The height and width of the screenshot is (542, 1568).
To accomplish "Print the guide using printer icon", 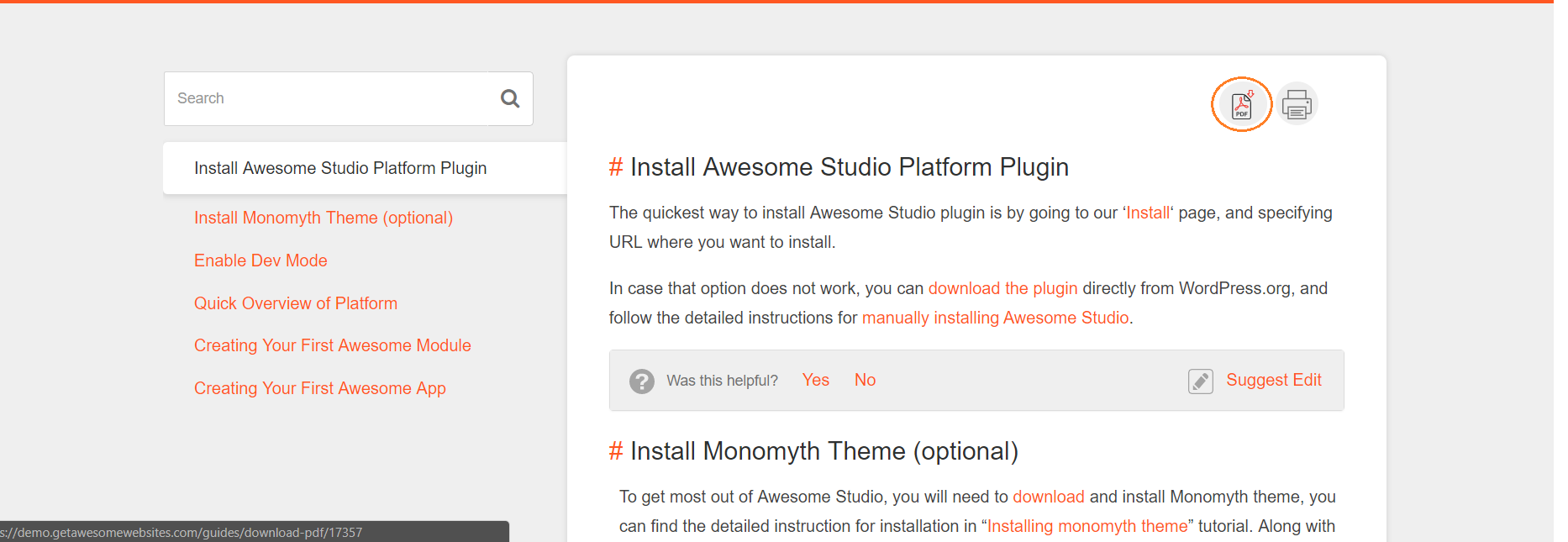I will (x=1297, y=104).
